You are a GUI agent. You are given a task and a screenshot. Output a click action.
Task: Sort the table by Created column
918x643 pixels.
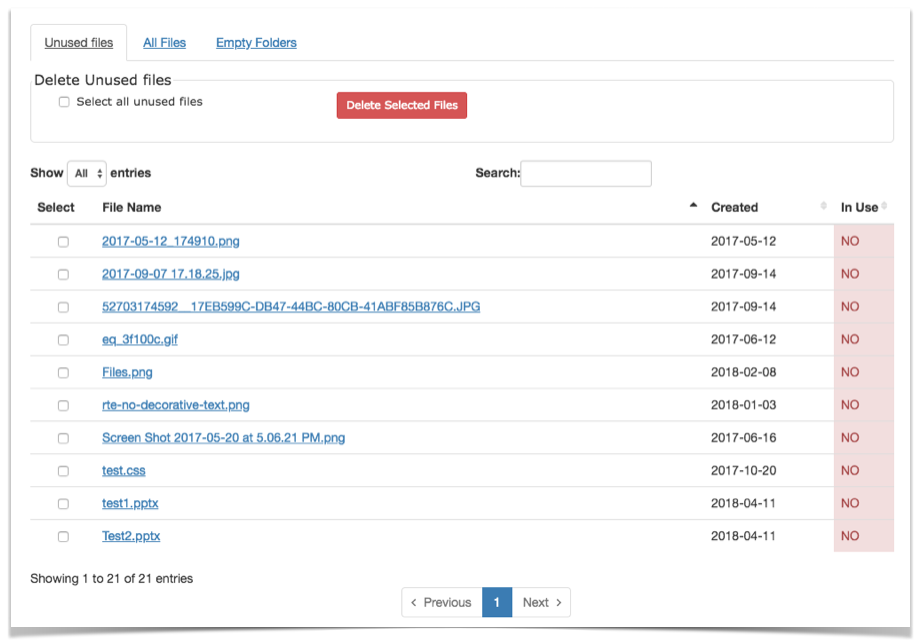[734, 207]
